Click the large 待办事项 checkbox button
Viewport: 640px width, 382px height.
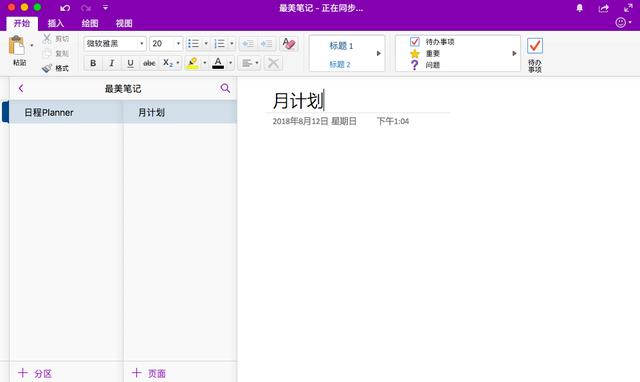coord(535,55)
